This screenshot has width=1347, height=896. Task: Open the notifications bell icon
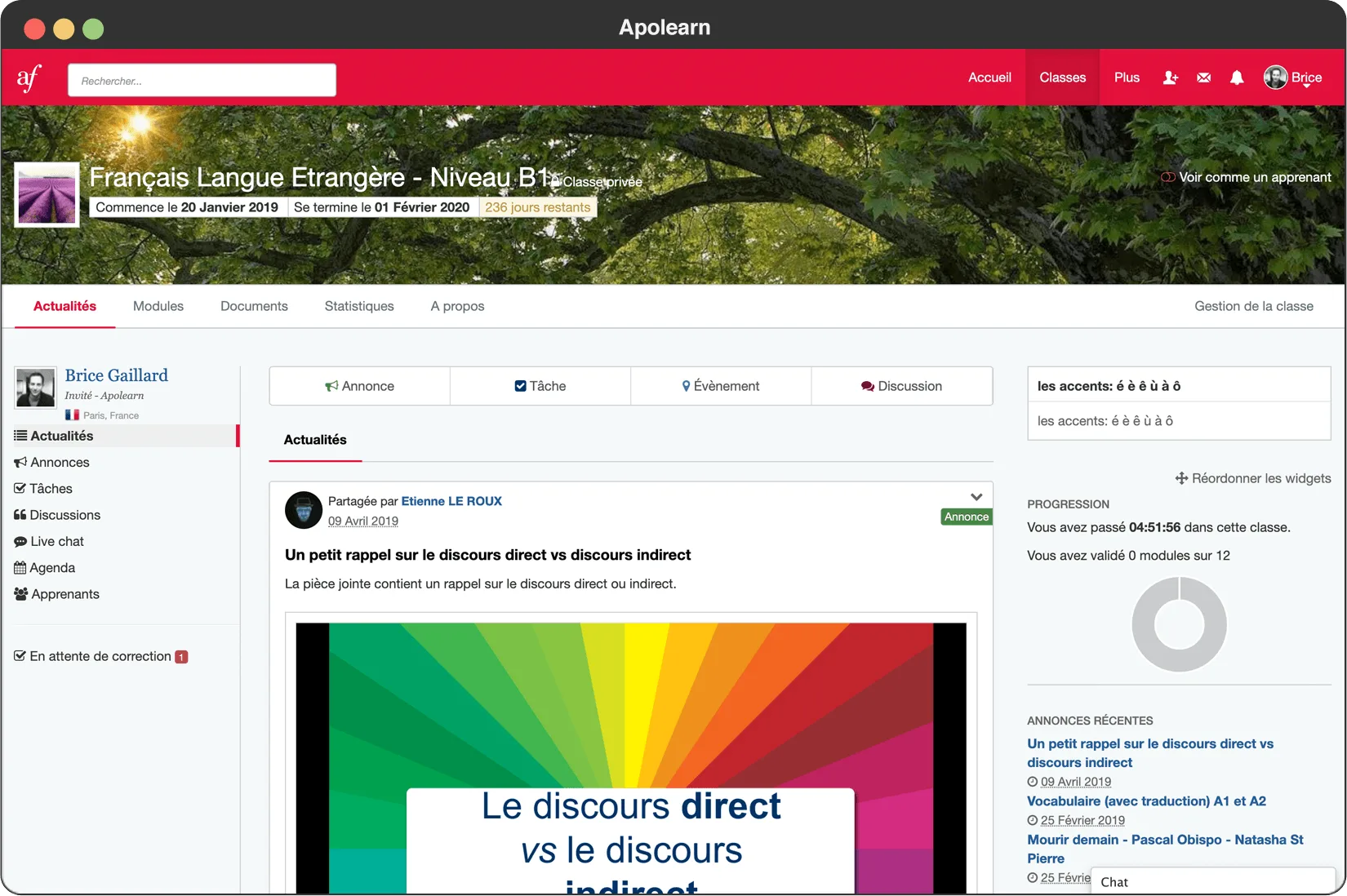[x=1237, y=78]
